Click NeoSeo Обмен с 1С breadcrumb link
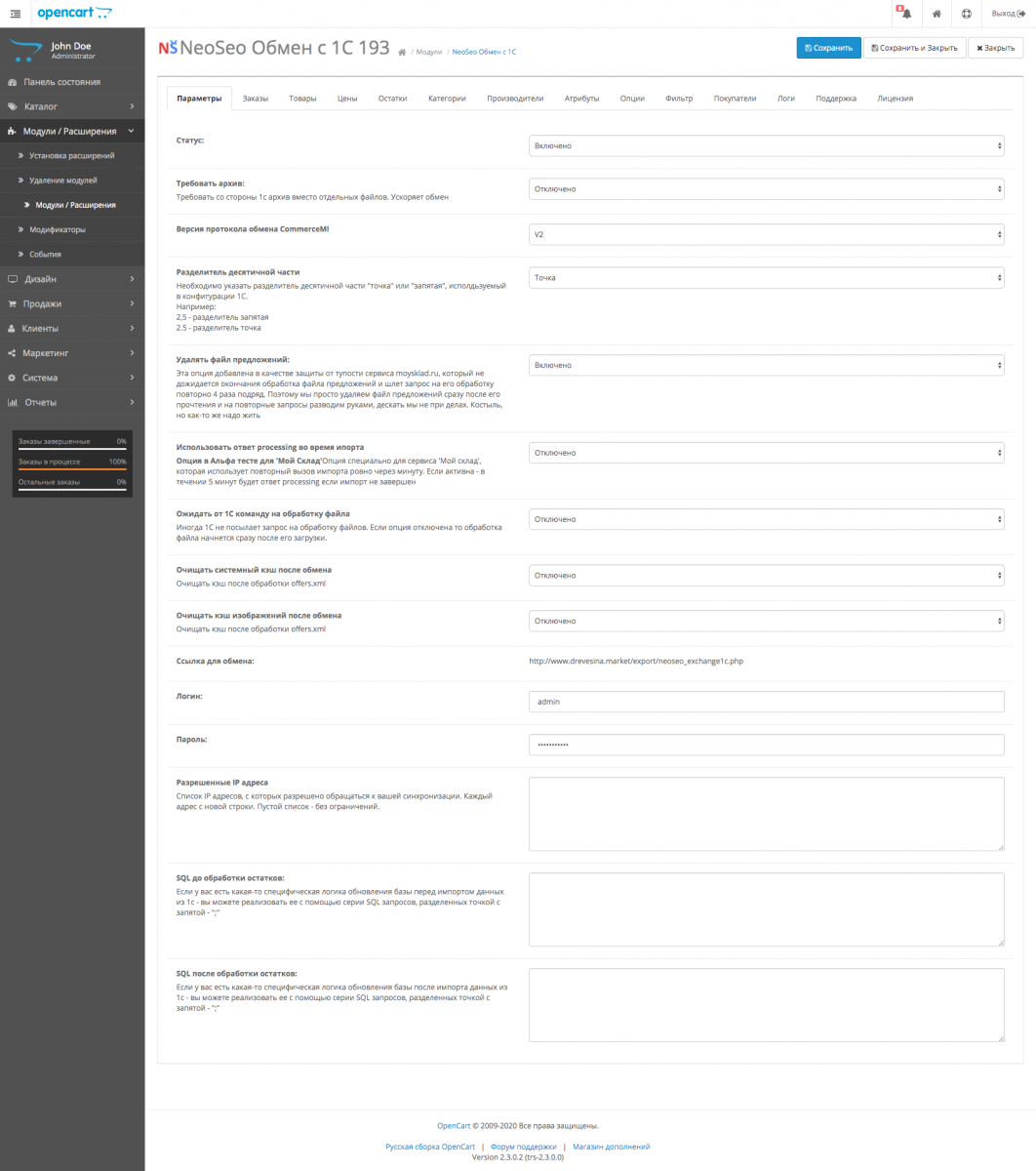This screenshot has height=1171, width=1036. (484, 52)
